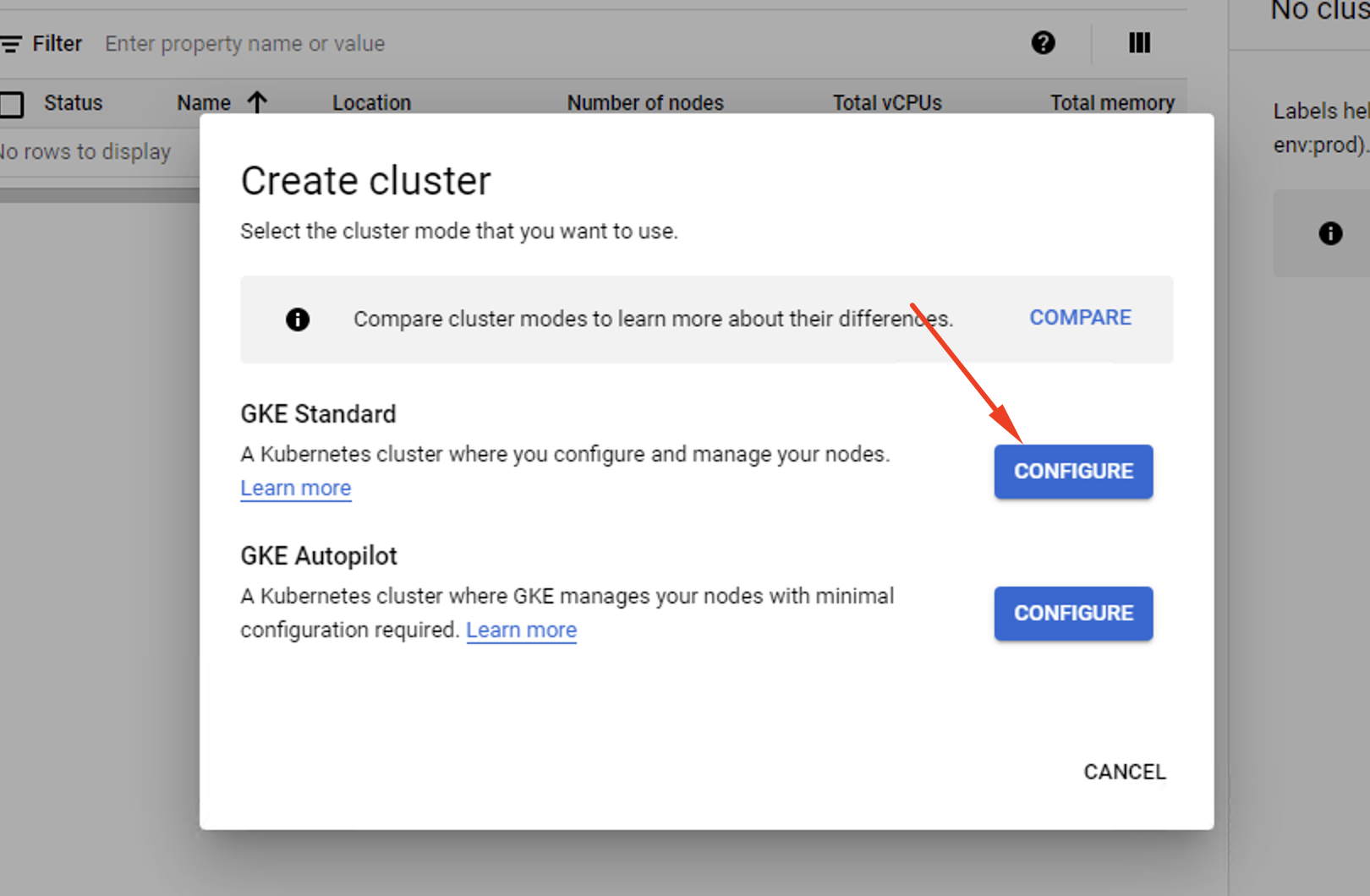Configure the GKE Standard cluster
Image resolution: width=1370 pixels, height=896 pixels.
[x=1073, y=472]
